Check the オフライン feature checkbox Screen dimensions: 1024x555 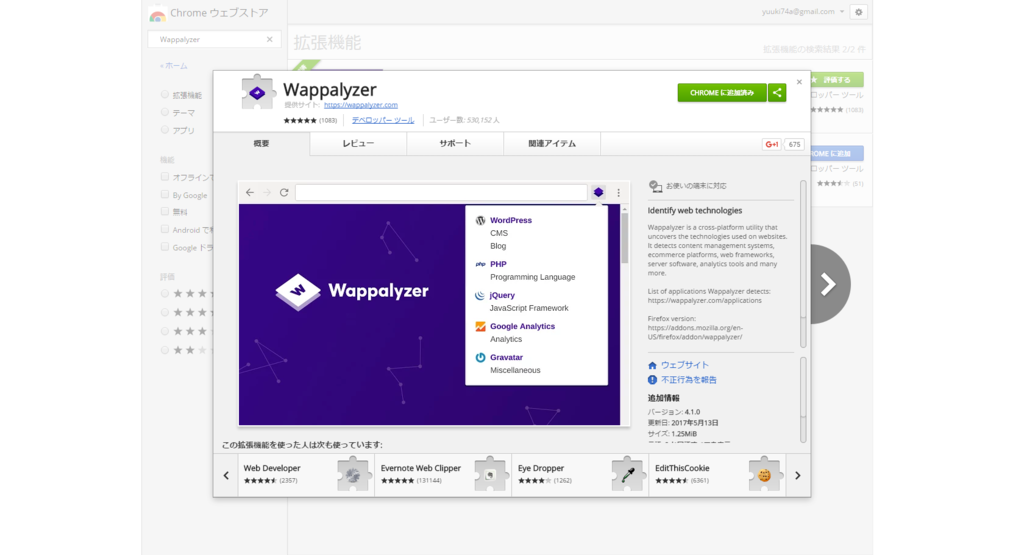tap(165, 177)
